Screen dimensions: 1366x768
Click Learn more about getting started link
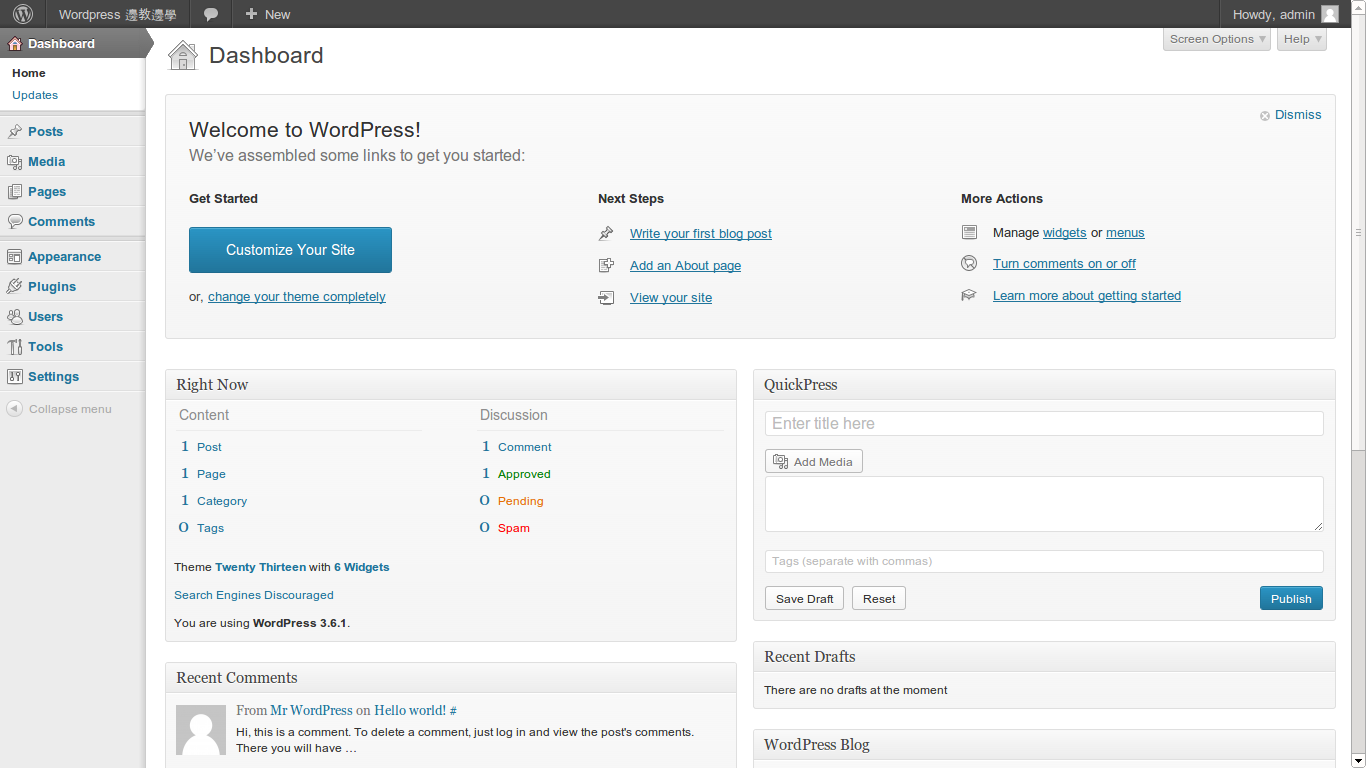[1087, 295]
